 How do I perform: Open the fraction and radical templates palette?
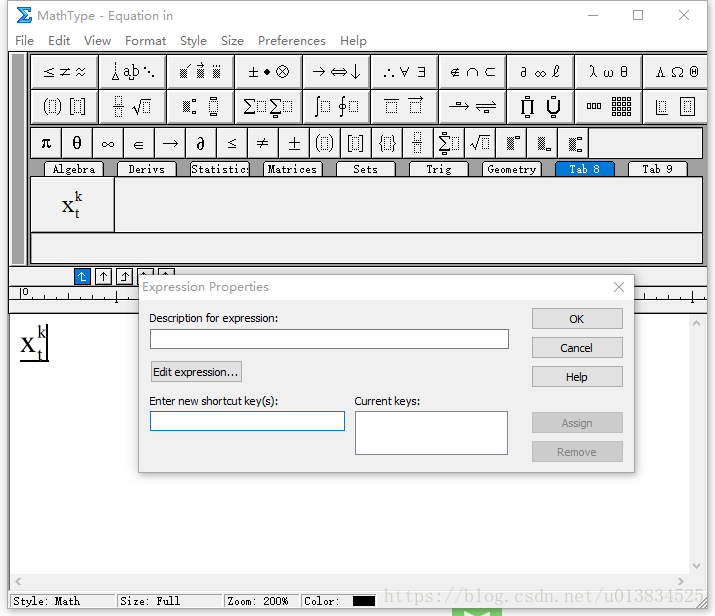click(x=133, y=107)
